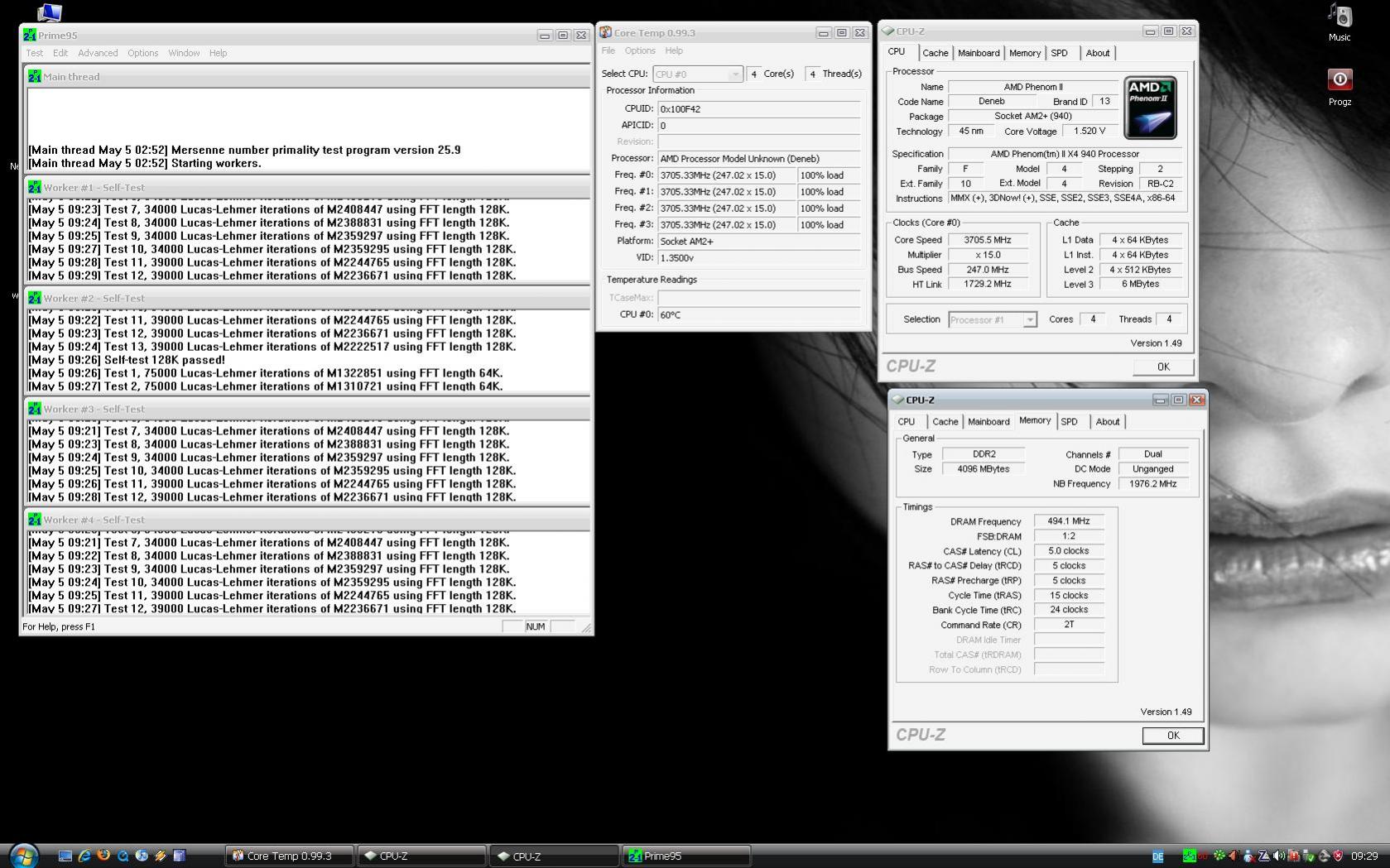Open the Options menu in Prime95
1390x868 pixels.
pos(142,53)
